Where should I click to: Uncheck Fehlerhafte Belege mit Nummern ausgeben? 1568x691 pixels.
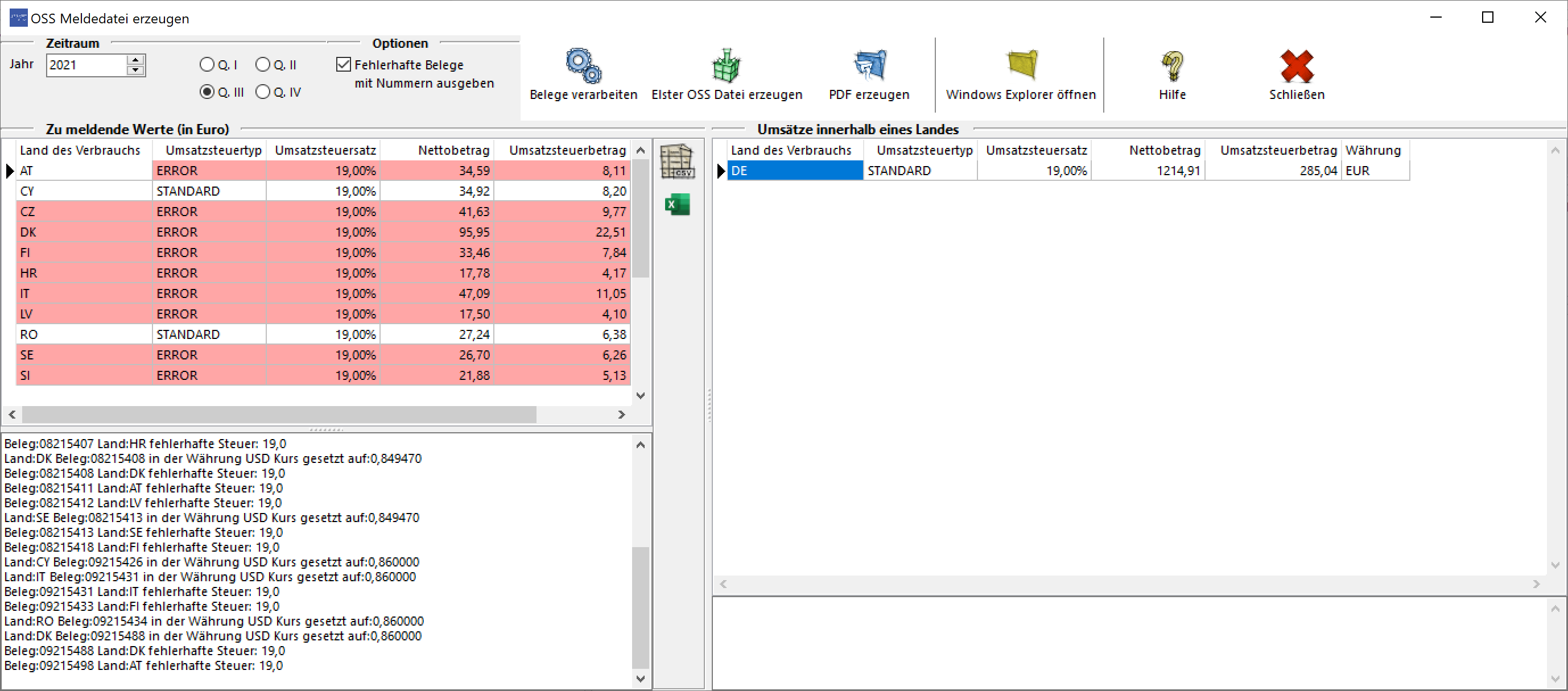coord(344,64)
